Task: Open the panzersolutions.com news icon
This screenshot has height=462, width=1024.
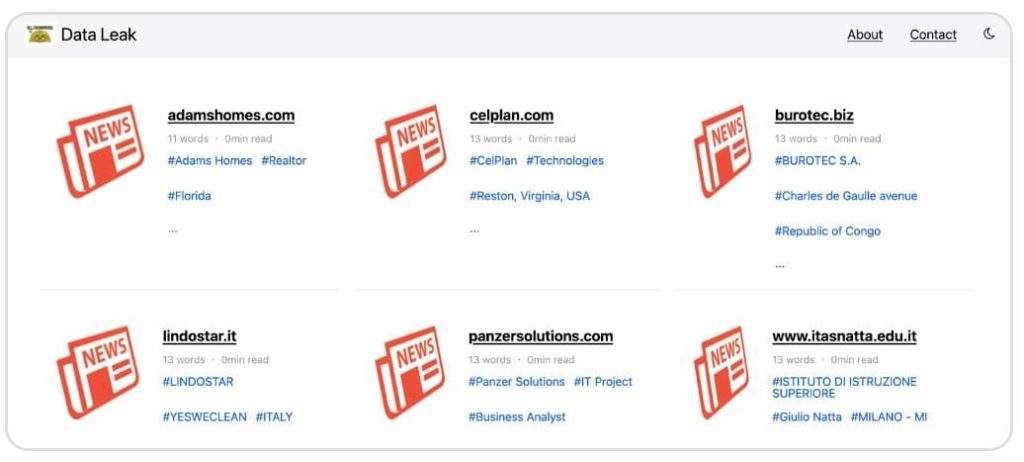Action: [409, 372]
